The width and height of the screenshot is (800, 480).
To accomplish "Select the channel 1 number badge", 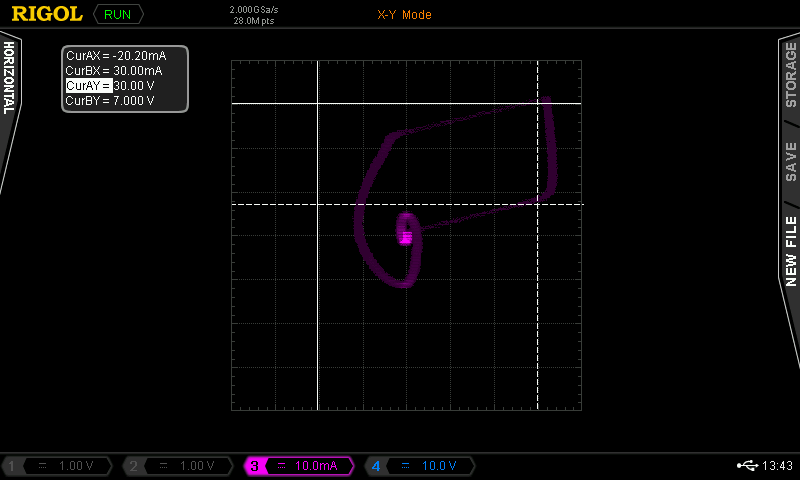I will tap(12, 466).
